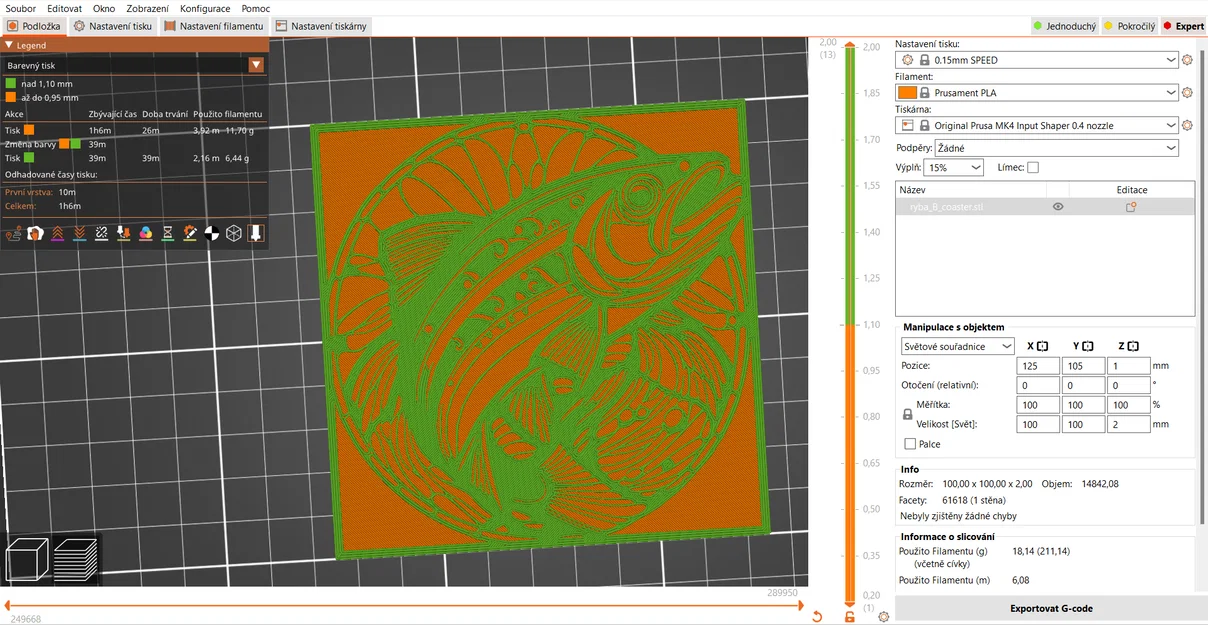This screenshot has height=625, width=1208.
Task: Toggle the vertical slider lock icon
Action: coord(850,616)
